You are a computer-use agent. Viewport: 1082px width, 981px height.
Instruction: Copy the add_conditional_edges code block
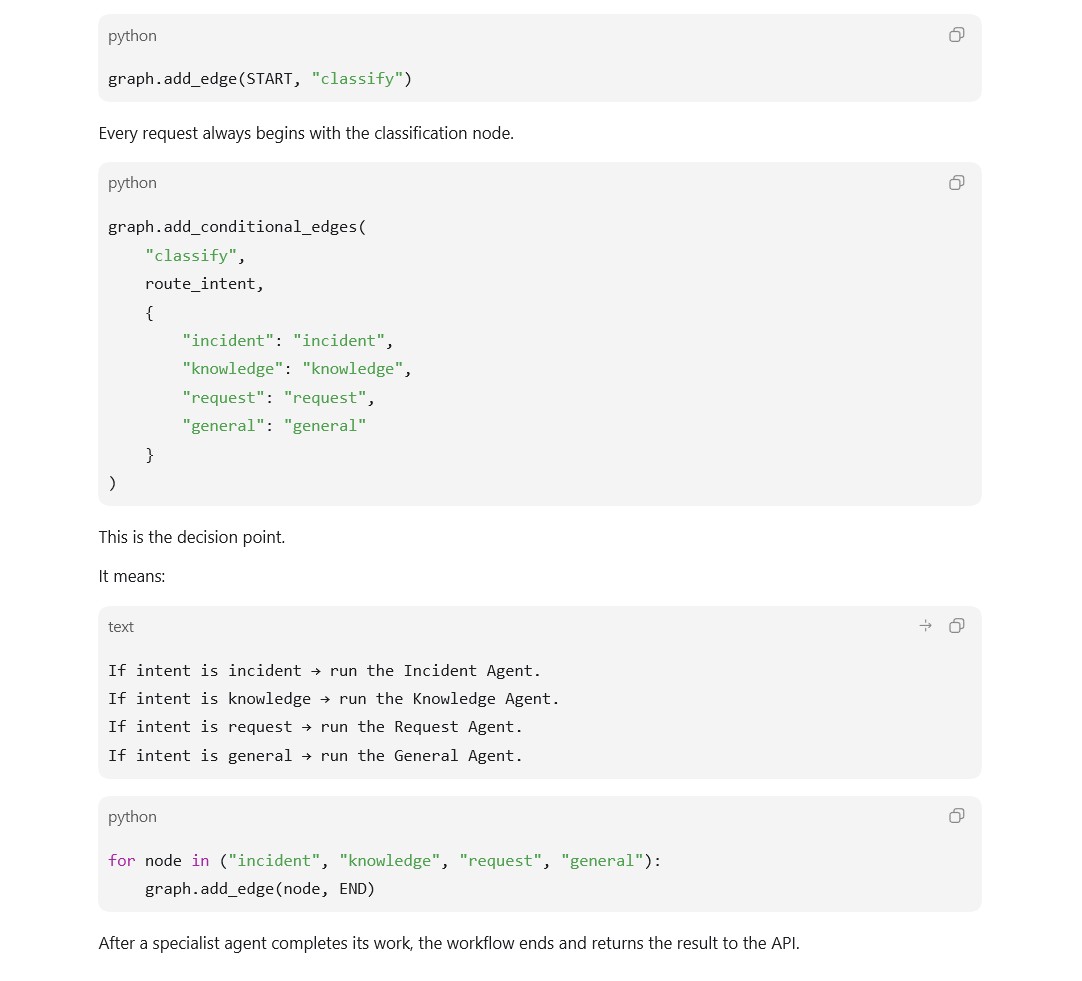click(x=956, y=182)
